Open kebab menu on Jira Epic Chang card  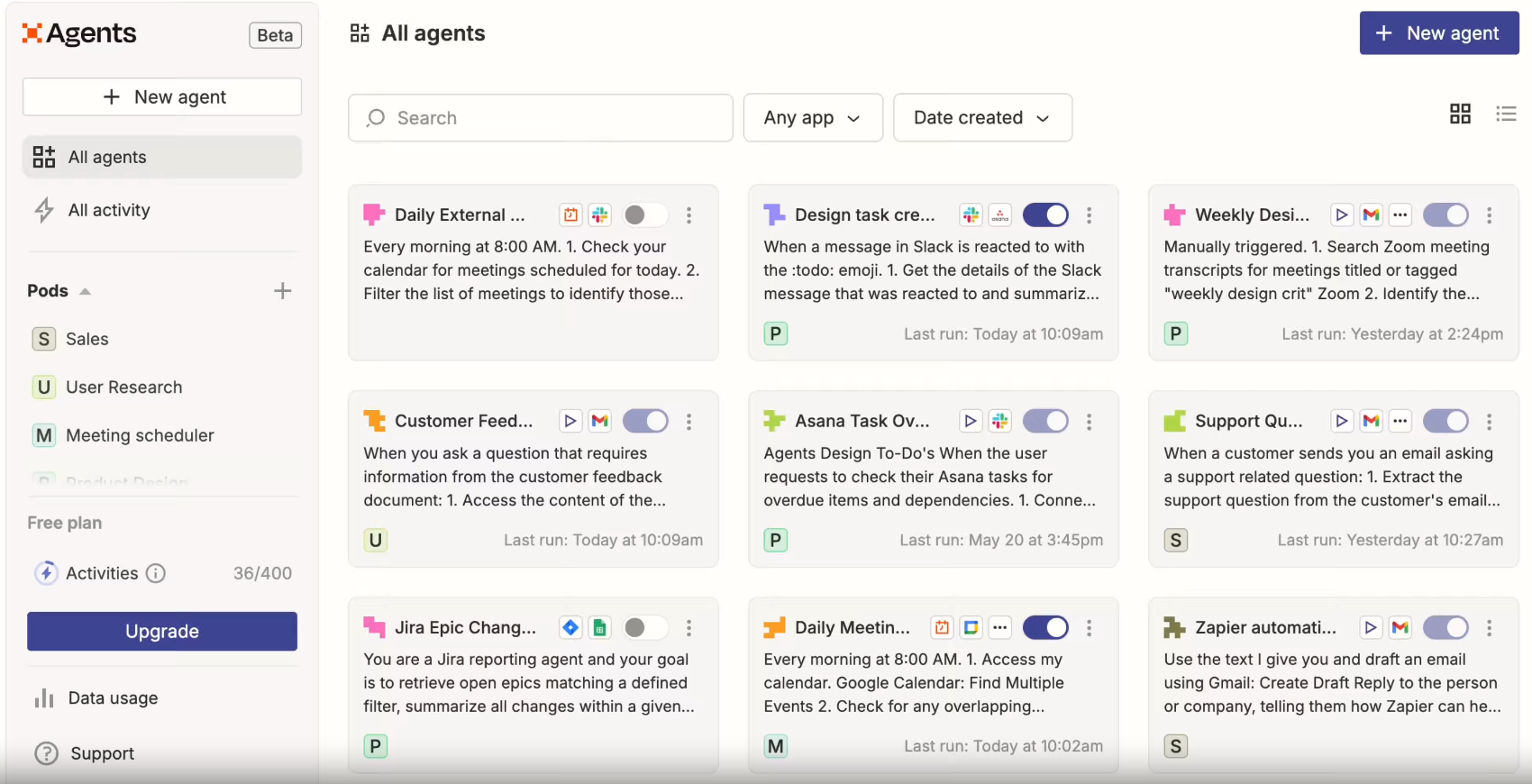(688, 628)
